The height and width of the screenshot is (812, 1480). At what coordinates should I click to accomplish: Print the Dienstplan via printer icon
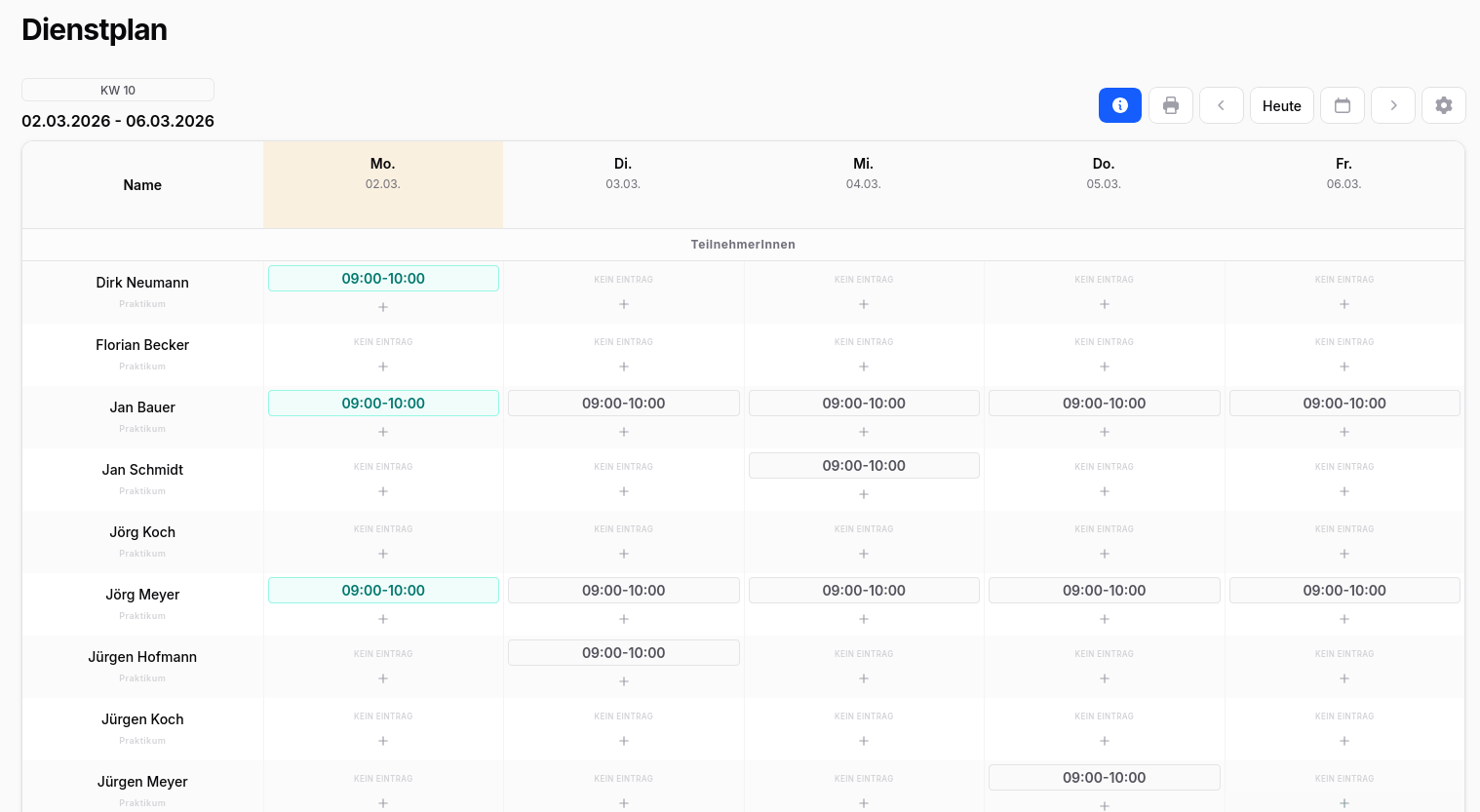pyautogui.click(x=1170, y=105)
